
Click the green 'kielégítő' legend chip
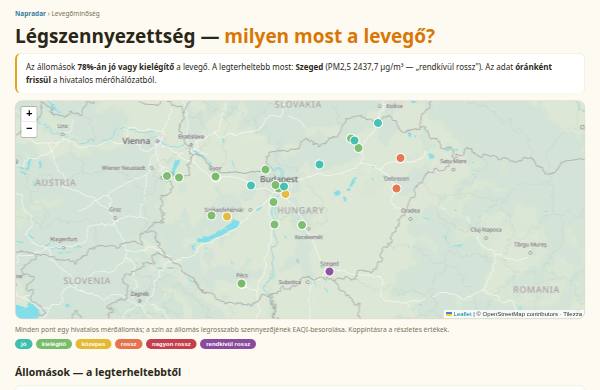tap(54, 344)
